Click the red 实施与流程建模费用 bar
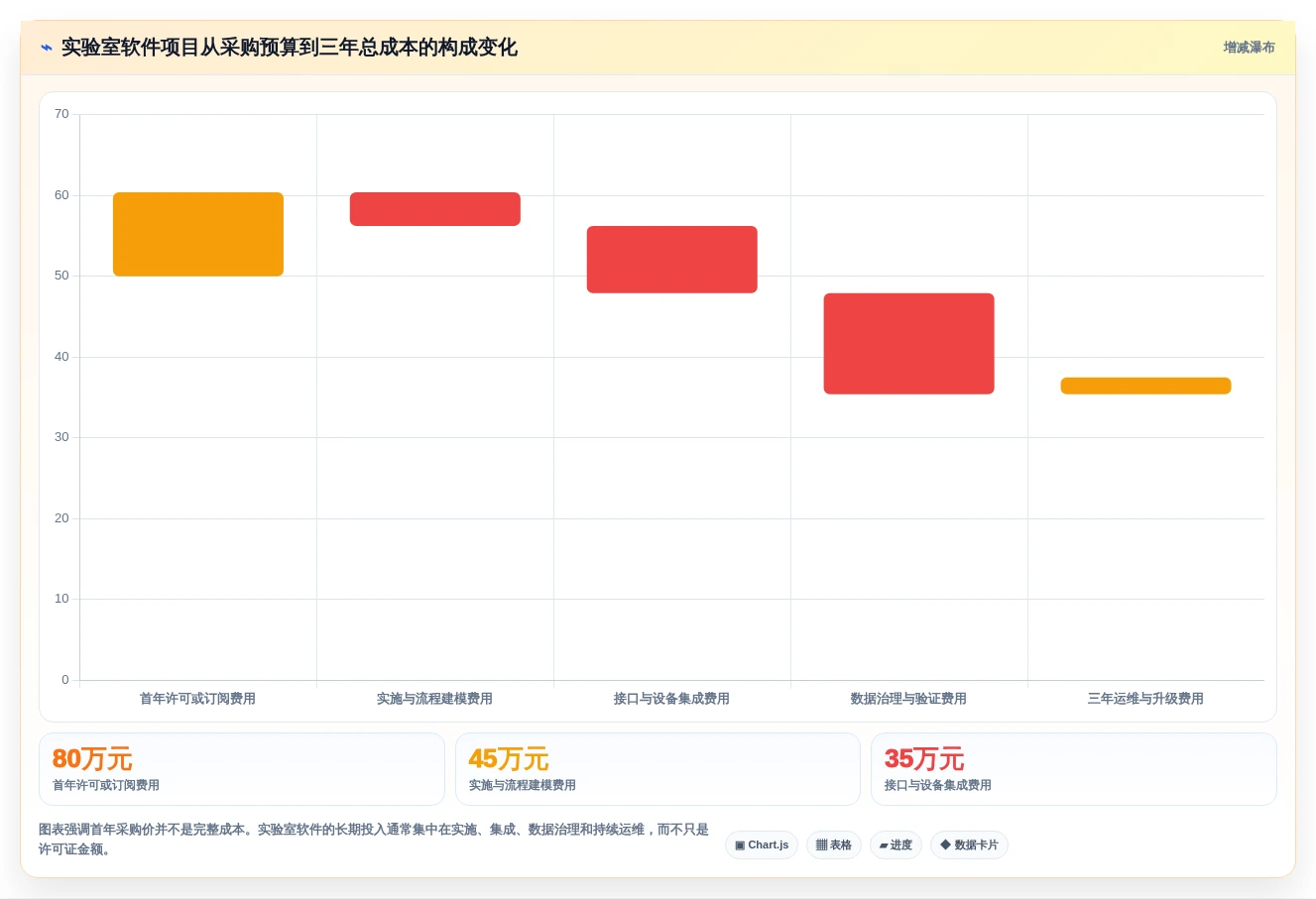Screen dimensions: 1316x899 coord(435,209)
